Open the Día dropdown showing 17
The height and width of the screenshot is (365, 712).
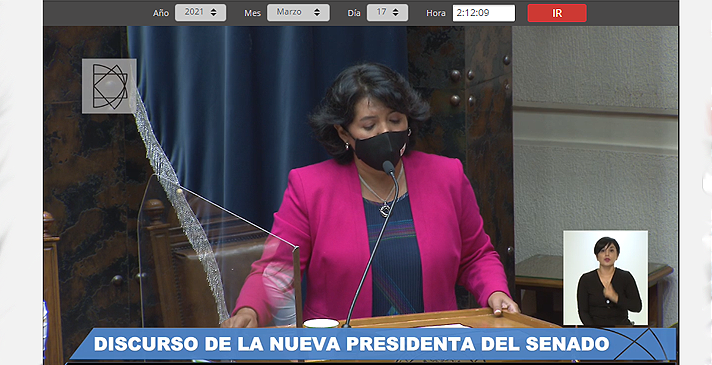tap(387, 13)
